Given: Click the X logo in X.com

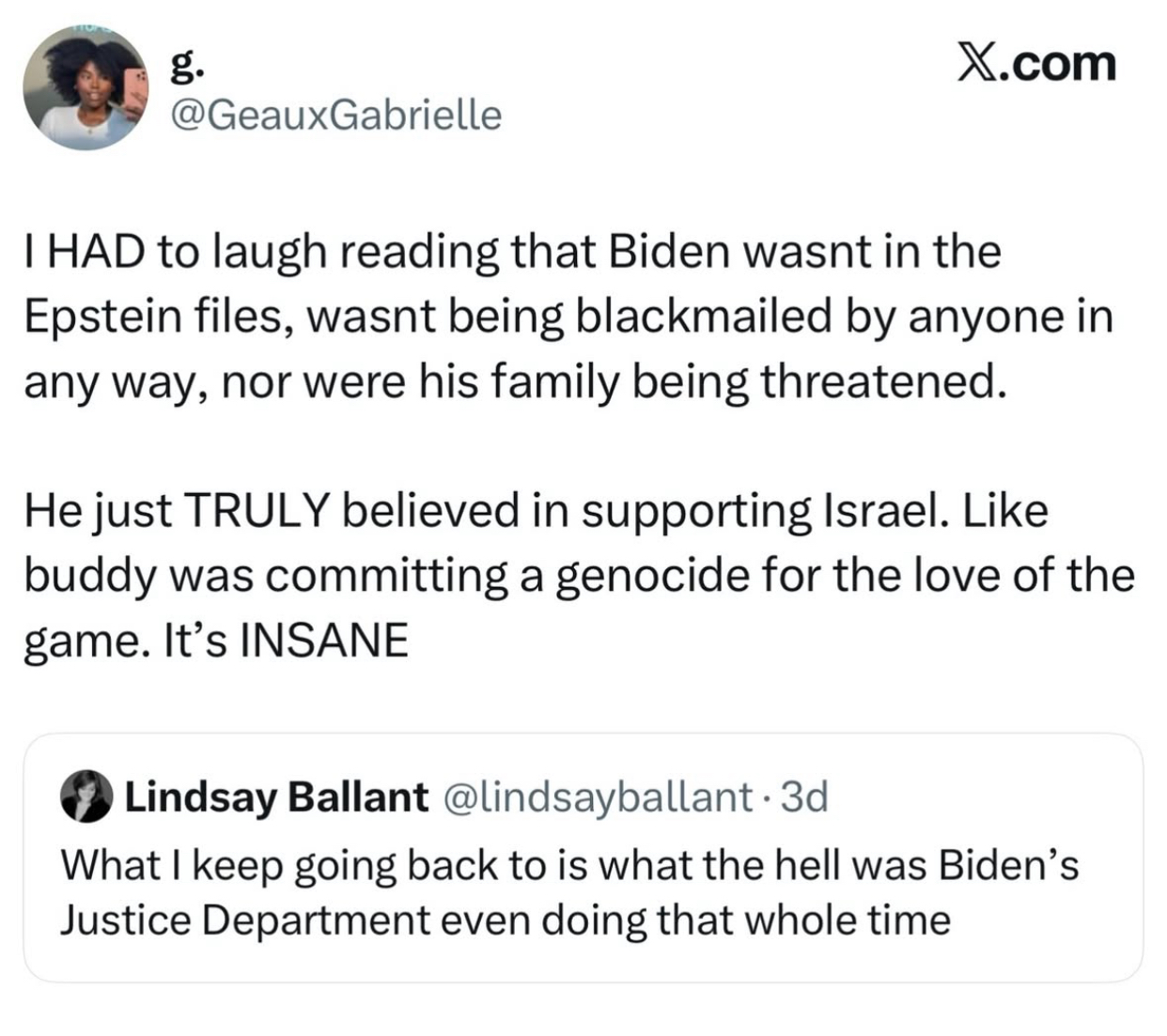Looking at the screenshot, I should pos(977,64).
